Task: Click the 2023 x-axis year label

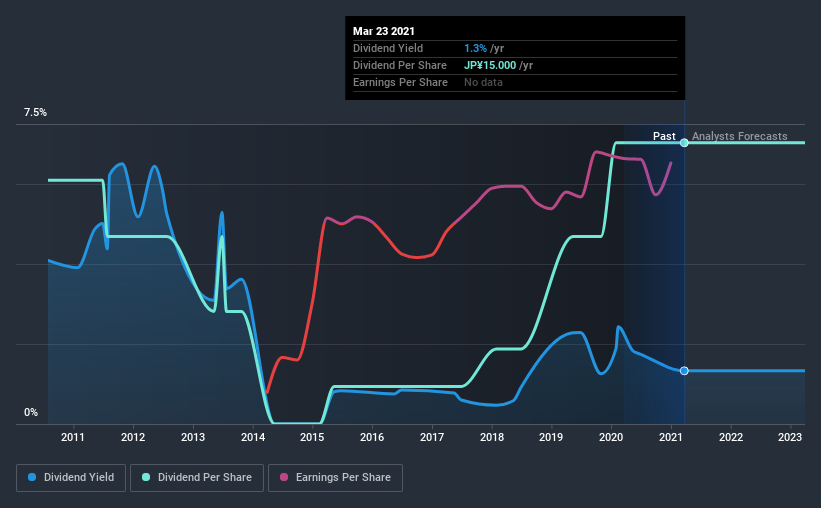Action: click(790, 437)
